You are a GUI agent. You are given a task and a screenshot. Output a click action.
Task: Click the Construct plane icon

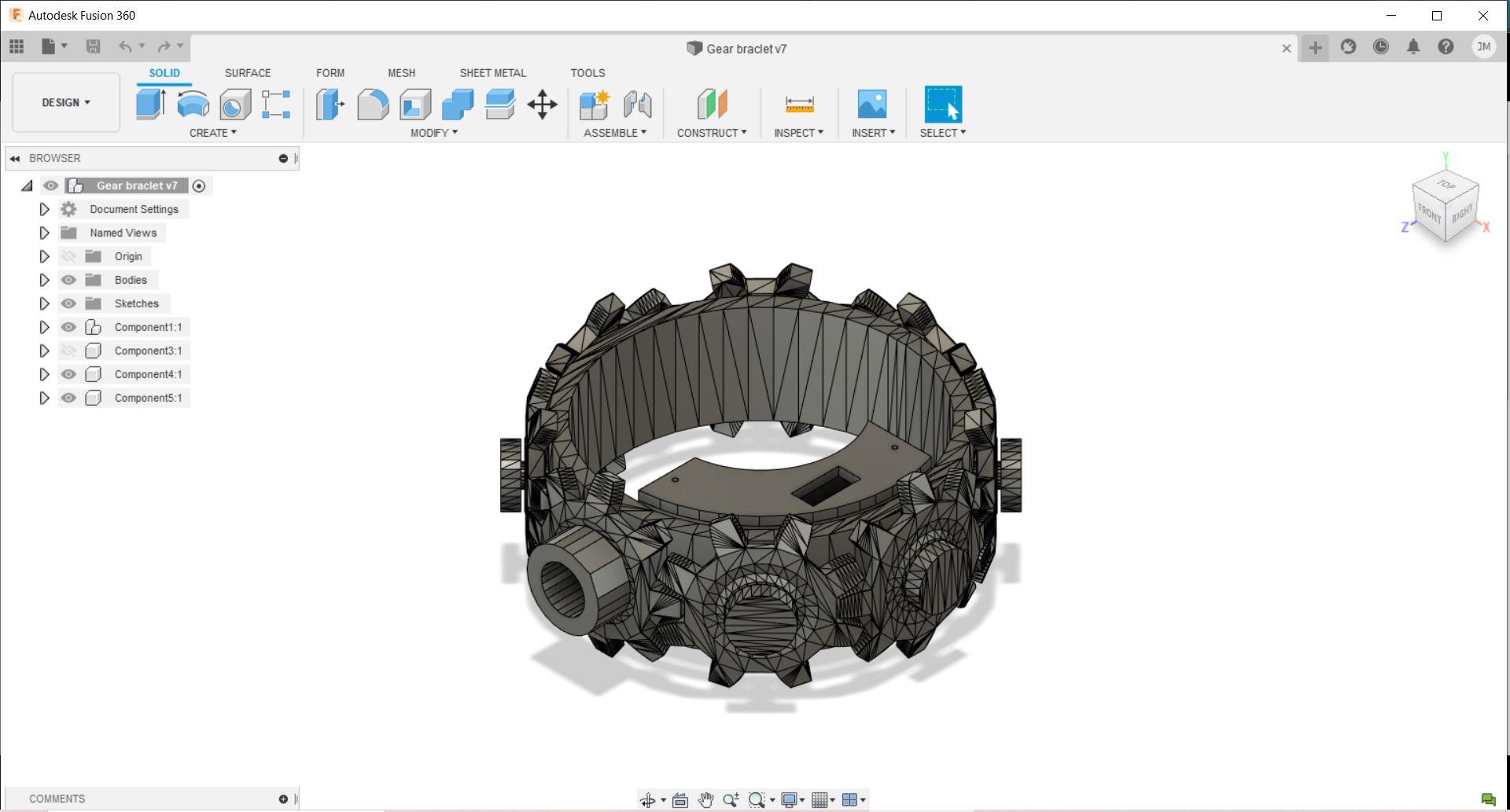(x=712, y=104)
